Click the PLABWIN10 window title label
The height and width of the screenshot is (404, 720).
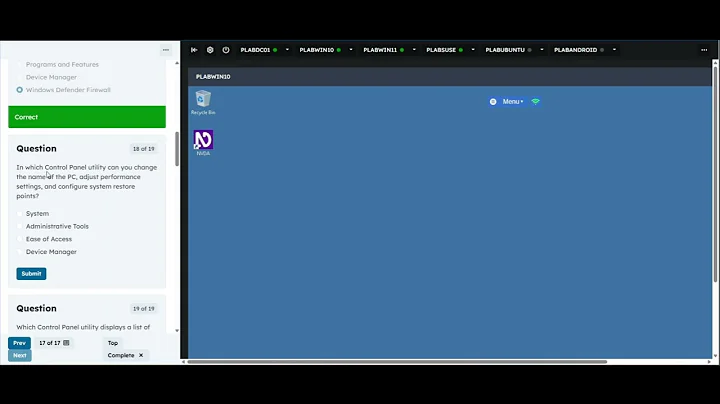pos(213,77)
